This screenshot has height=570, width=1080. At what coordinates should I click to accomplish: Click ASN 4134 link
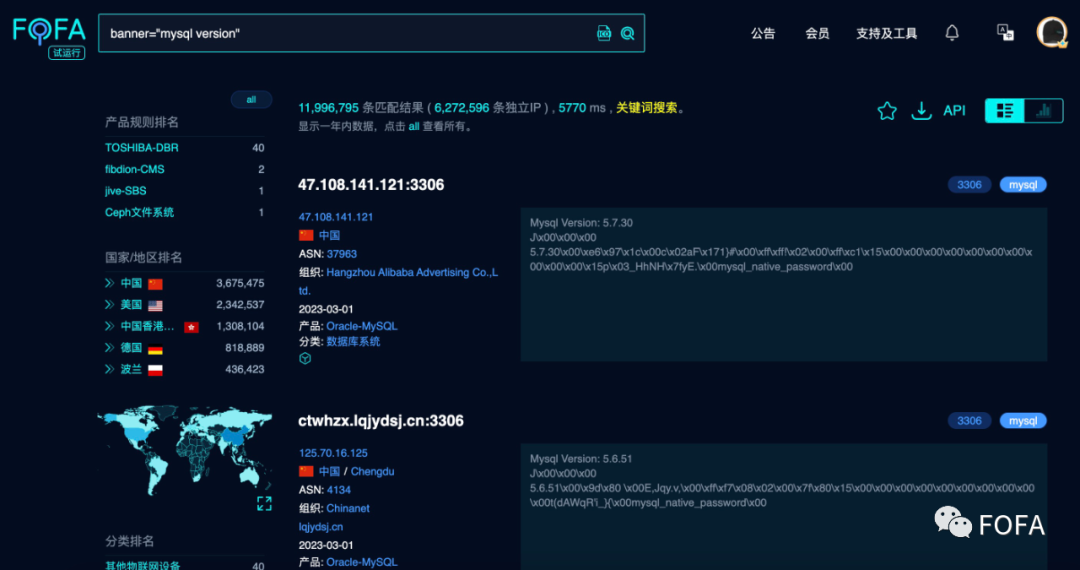click(x=339, y=490)
